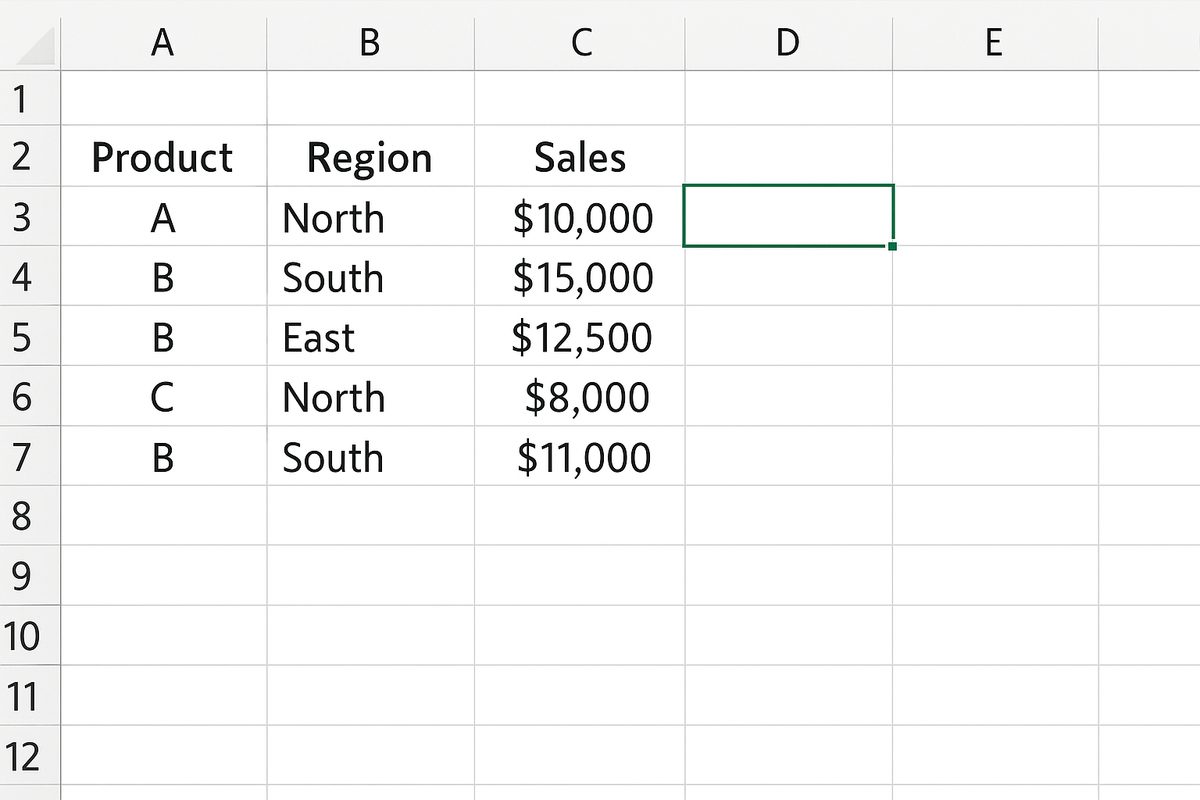The width and height of the screenshot is (1200, 800).
Task: Select the $12,500 sales cell
Action: [580, 335]
